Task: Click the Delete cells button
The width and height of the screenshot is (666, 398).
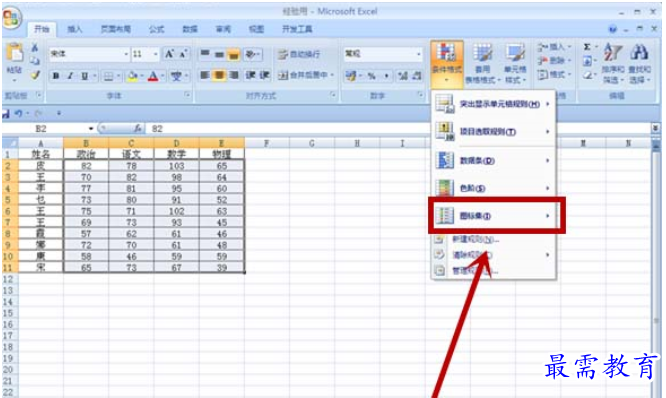Action: [x=553, y=61]
